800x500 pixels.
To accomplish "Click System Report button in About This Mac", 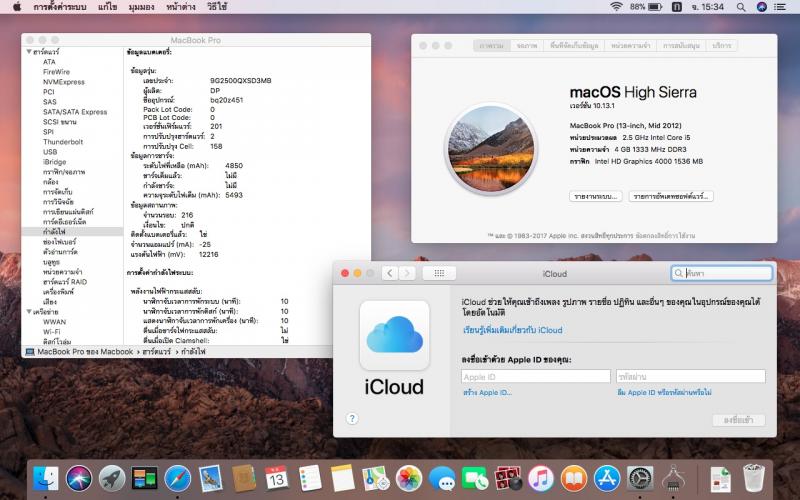I will click(595, 196).
